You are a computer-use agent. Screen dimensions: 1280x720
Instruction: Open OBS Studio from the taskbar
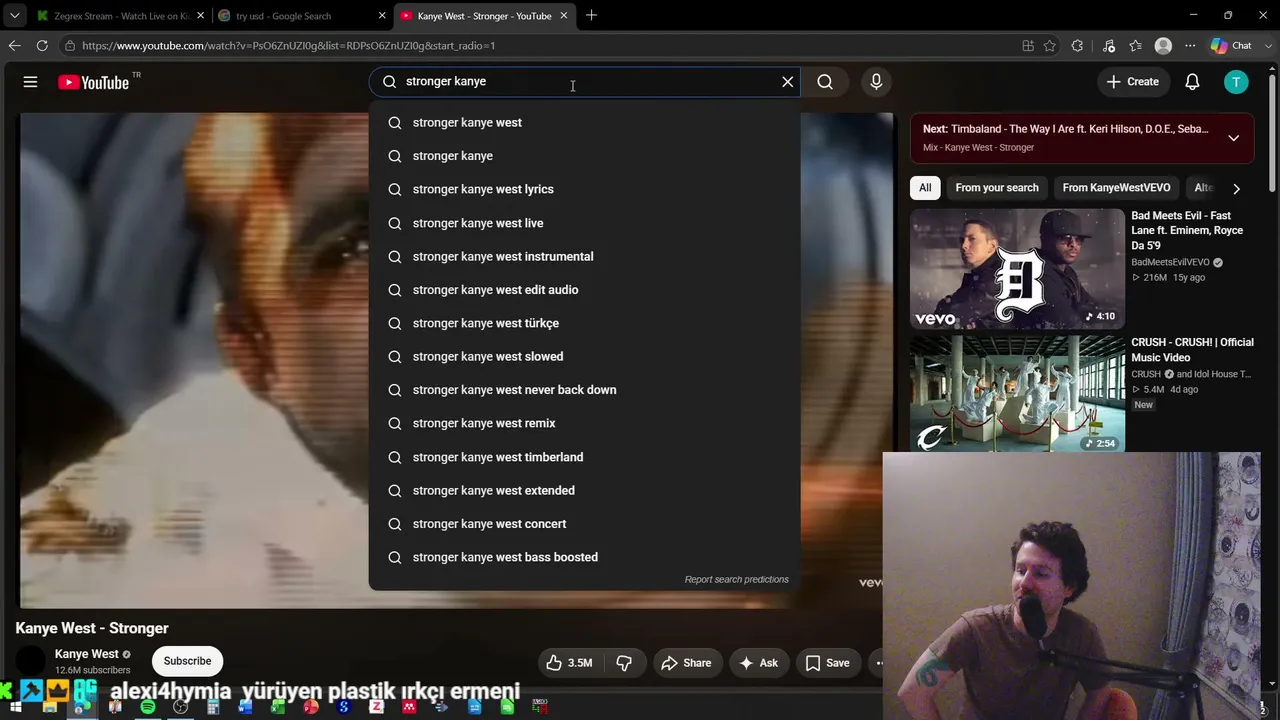tap(180, 707)
